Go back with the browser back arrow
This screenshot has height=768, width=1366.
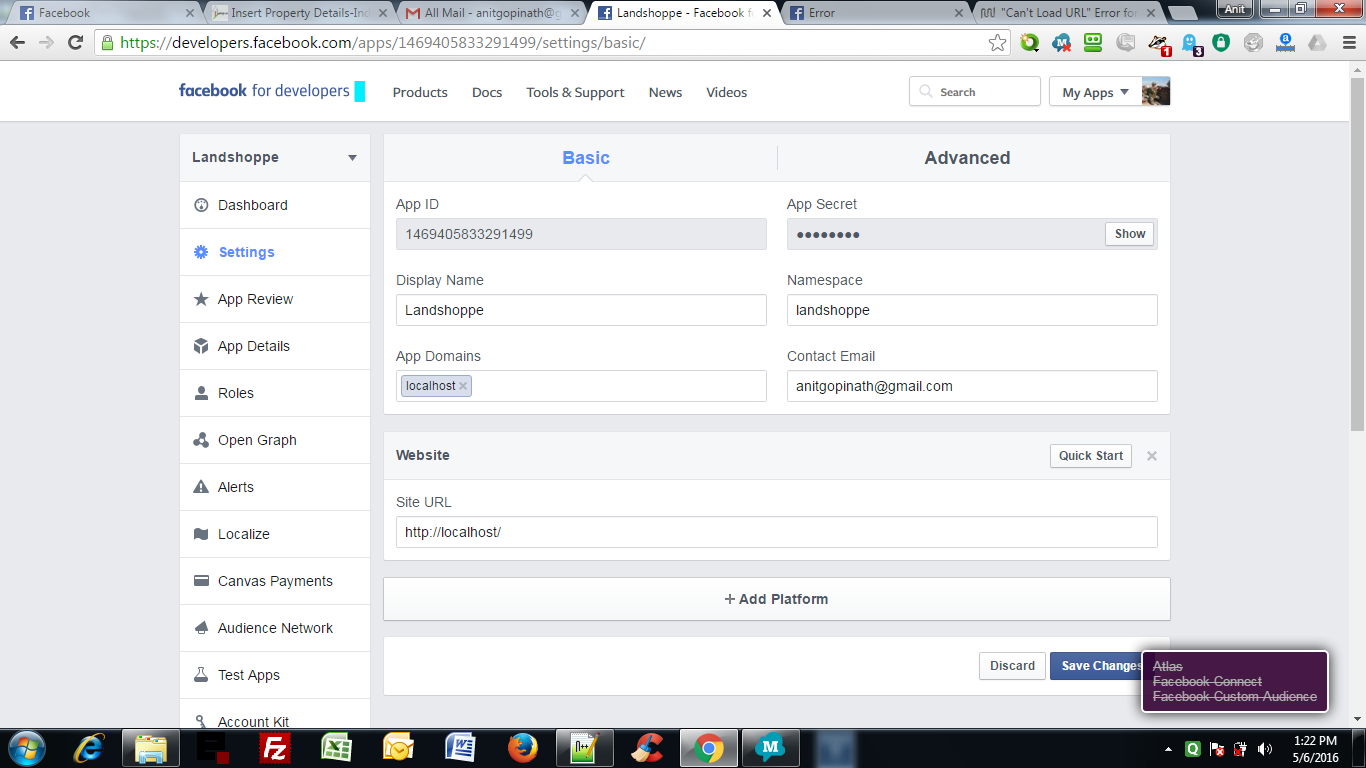[x=17, y=43]
